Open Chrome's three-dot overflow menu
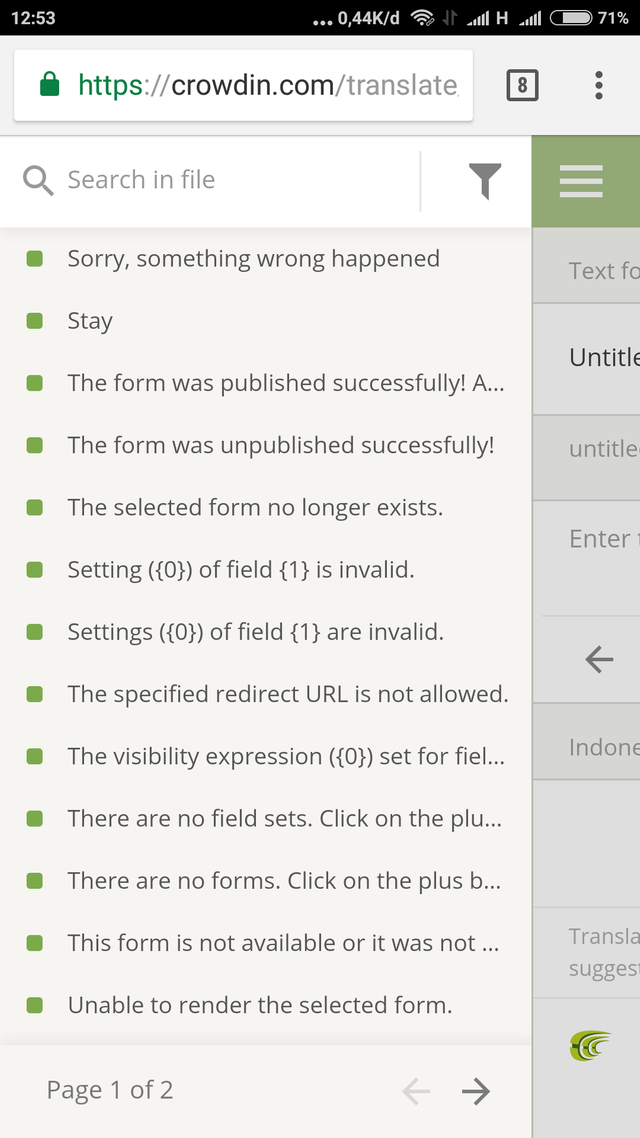Image resolution: width=640 pixels, height=1138 pixels. (x=598, y=85)
